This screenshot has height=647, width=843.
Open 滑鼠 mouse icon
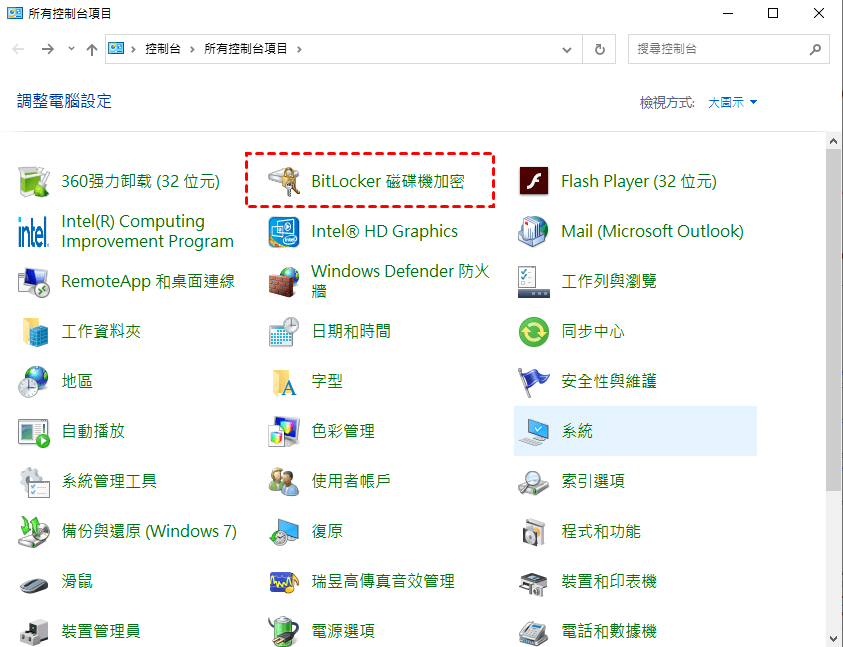[34, 584]
